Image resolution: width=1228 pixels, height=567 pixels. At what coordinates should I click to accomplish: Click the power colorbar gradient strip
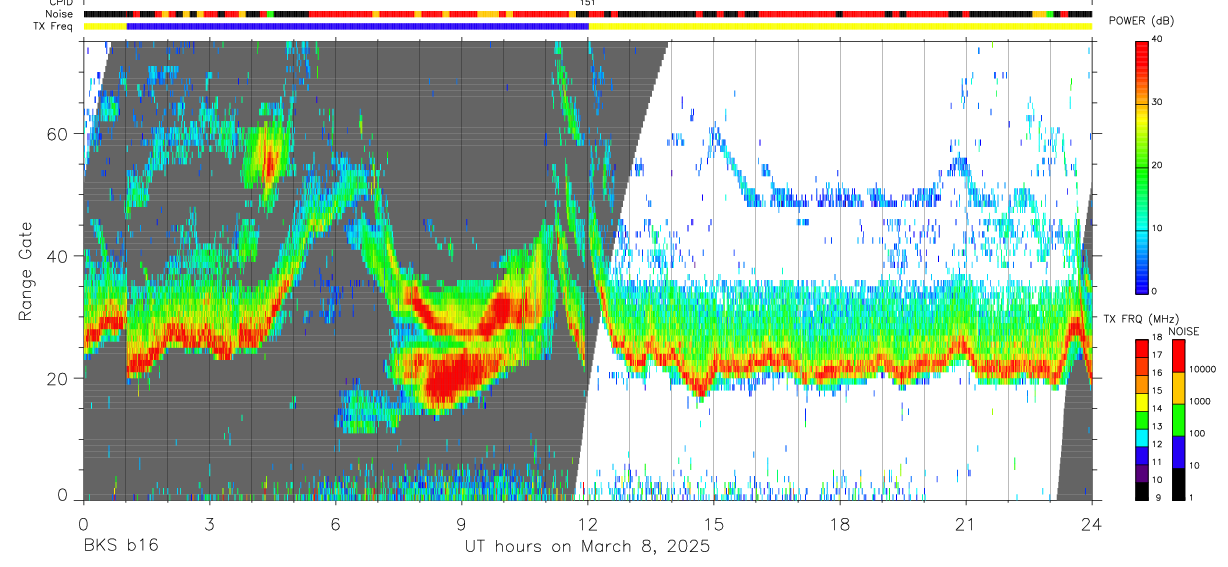pos(1143,166)
